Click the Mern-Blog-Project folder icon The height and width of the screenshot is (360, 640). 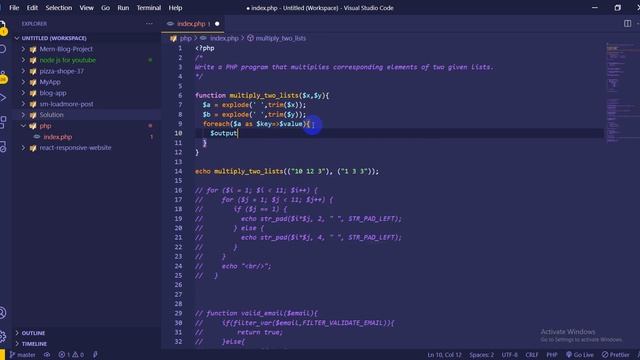[x=33, y=49]
